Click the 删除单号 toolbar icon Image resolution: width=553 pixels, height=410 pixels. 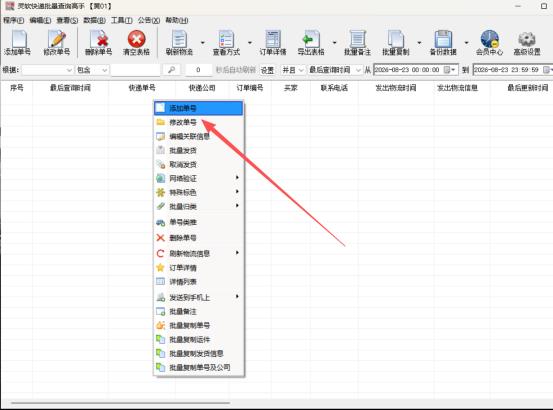98,43
